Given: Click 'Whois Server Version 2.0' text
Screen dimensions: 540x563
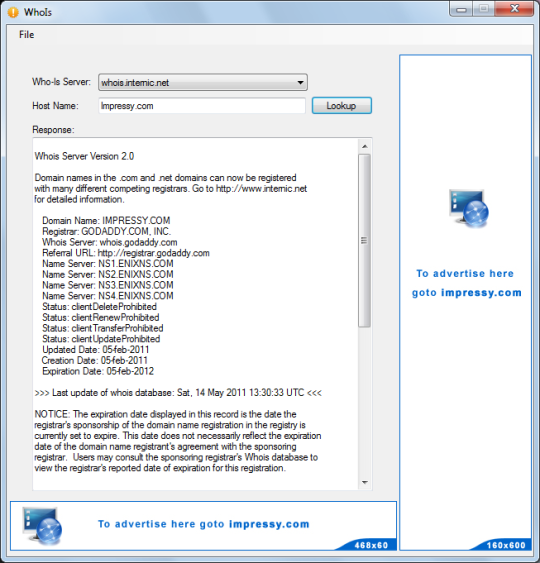Looking at the screenshot, I should (x=84, y=156).
